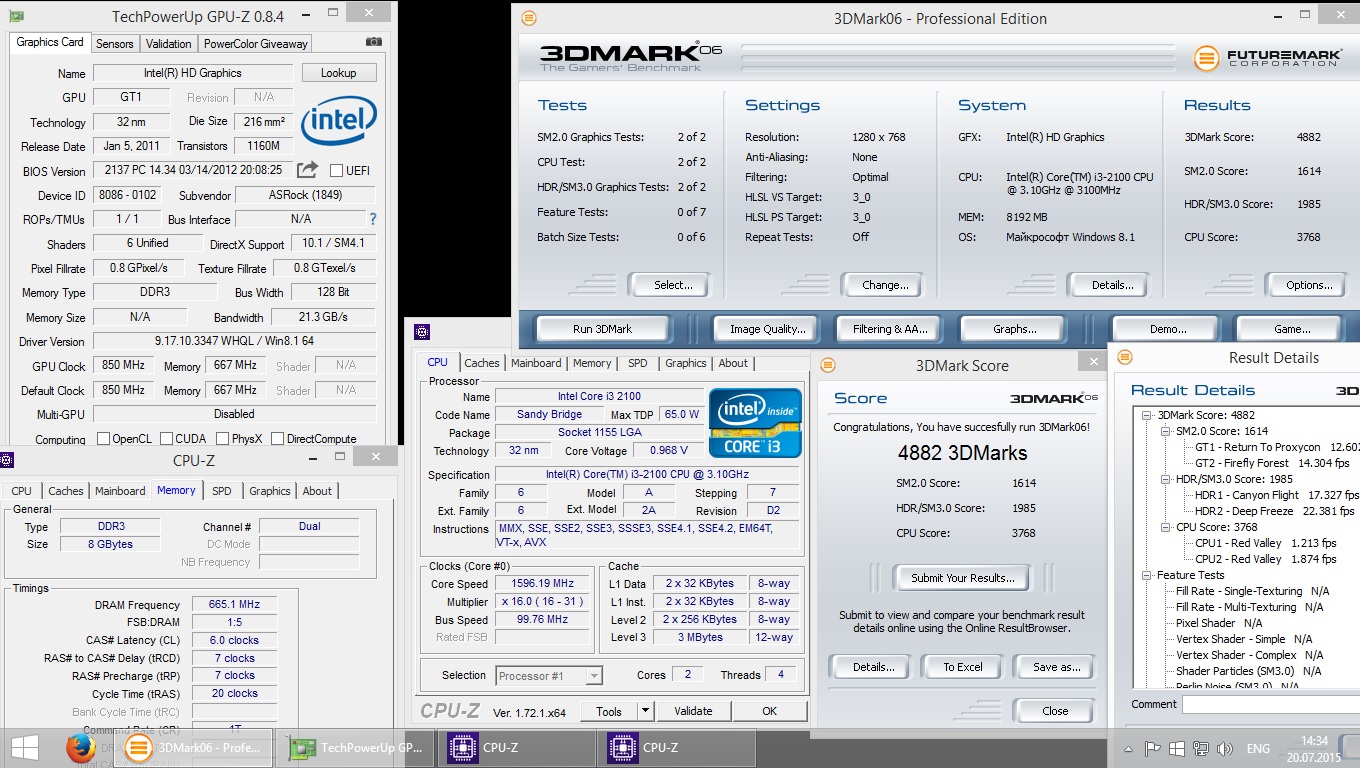This screenshot has height=768, width=1360.
Task: Click the GPU-Z screenshot camera icon
Action: [373, 42]
